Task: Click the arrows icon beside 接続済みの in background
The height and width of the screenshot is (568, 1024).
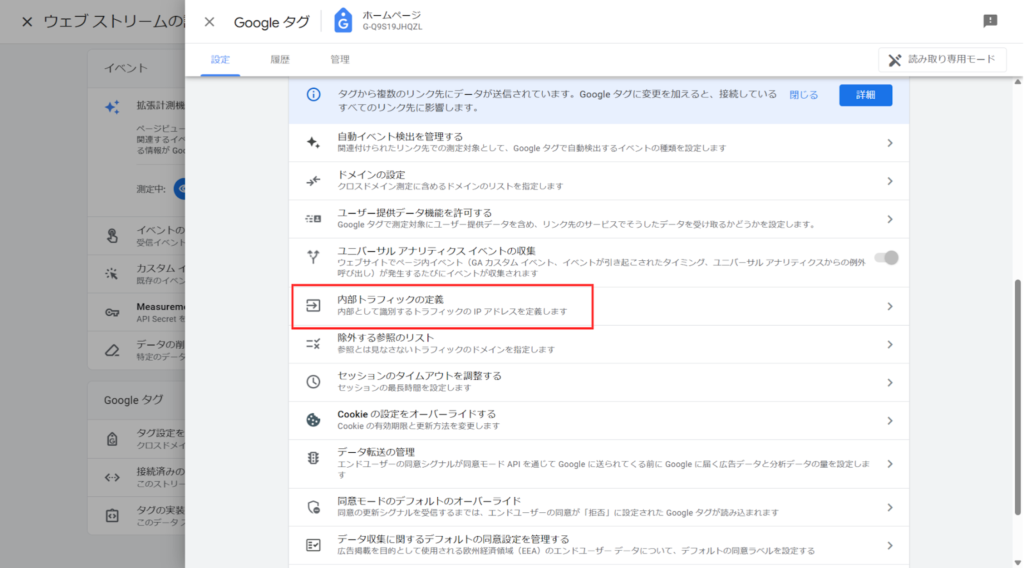Action: (x=112, y=477)
